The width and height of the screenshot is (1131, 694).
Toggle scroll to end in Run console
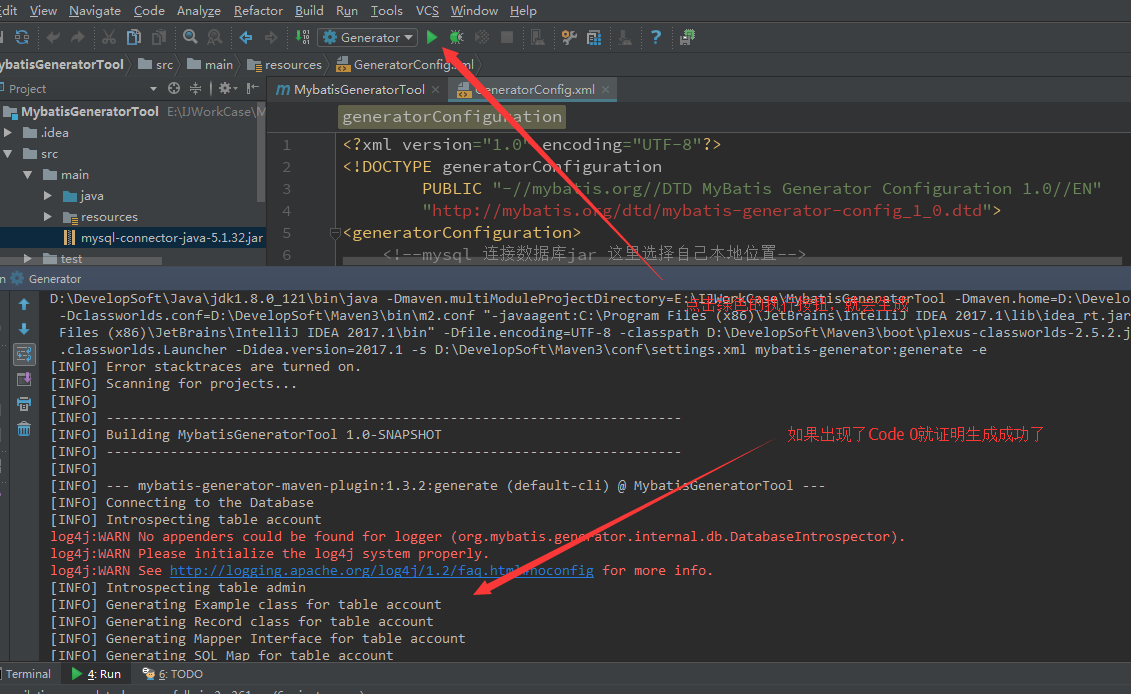tap(24, 379)
